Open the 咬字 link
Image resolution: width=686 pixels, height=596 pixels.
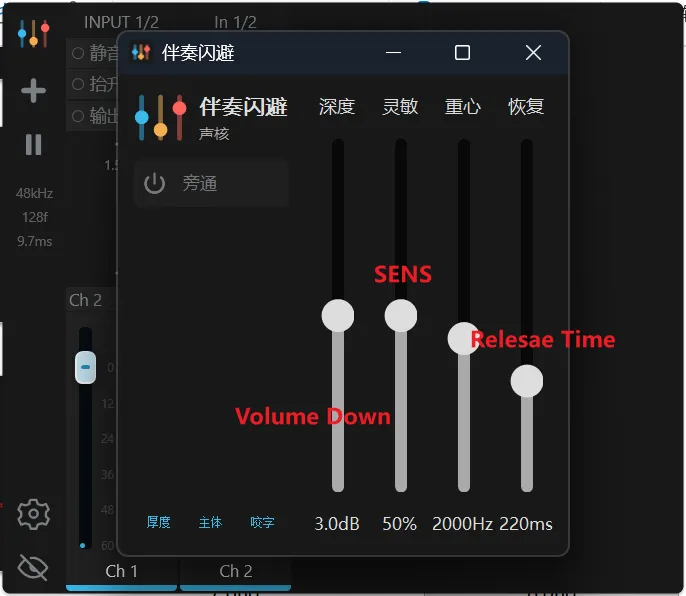tap(262, 522)
